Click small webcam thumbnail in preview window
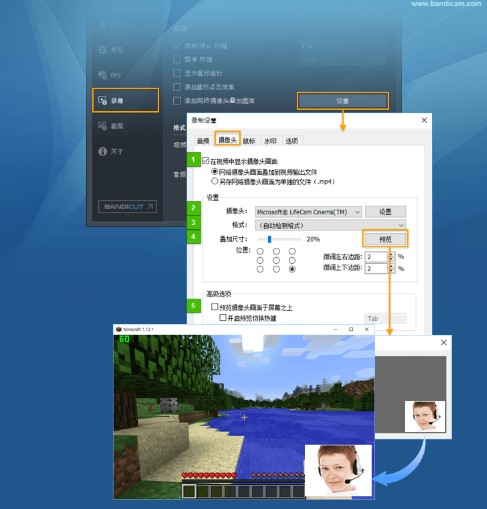This screenshot has width=487, height=509. click(425, 416)
